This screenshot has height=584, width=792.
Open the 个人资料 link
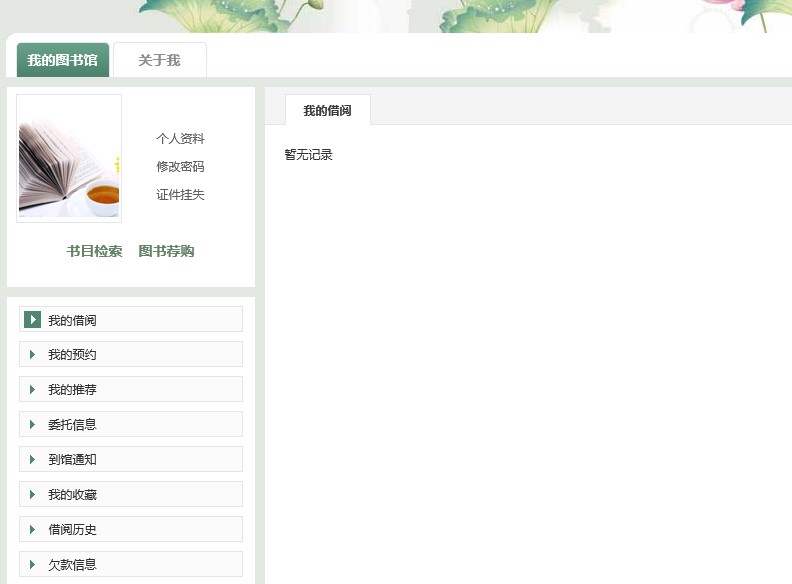tap(180, 139)
